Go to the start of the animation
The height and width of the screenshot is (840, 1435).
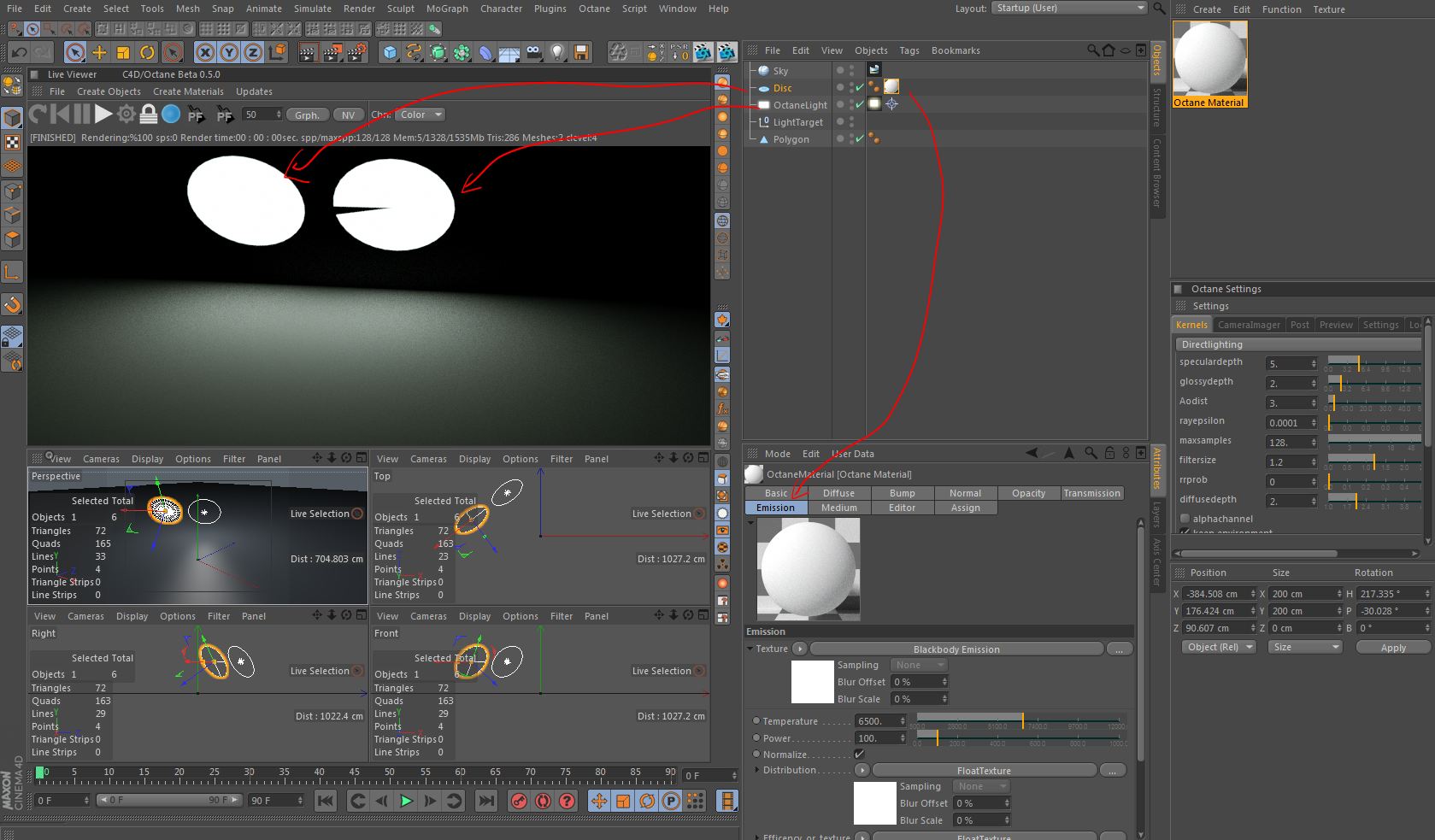pos(325,801)
